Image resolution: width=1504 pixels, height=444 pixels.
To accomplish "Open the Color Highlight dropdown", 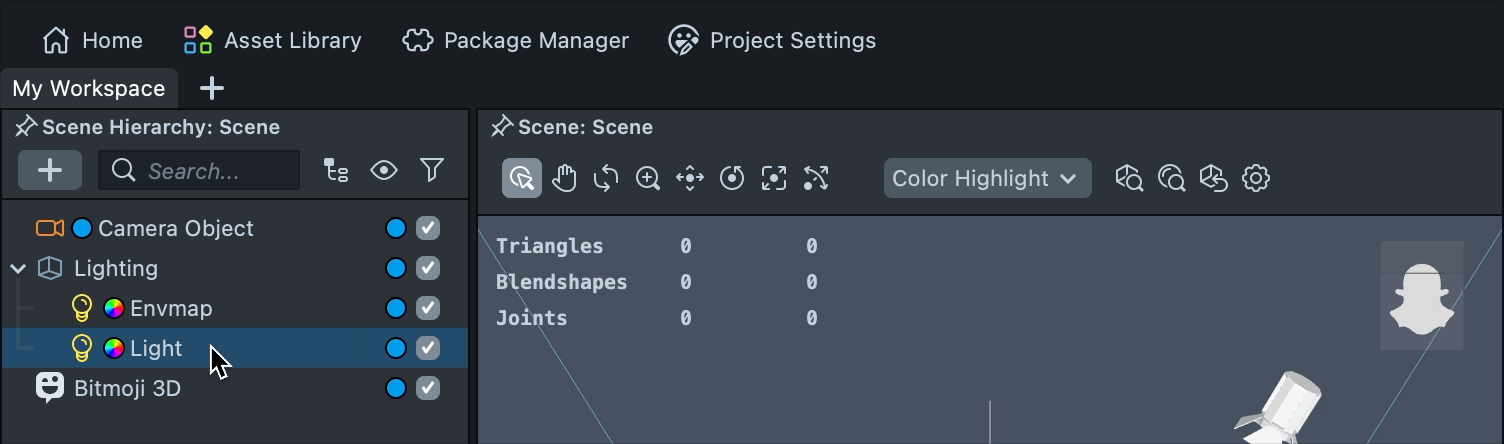I will (x=987, y=179).
